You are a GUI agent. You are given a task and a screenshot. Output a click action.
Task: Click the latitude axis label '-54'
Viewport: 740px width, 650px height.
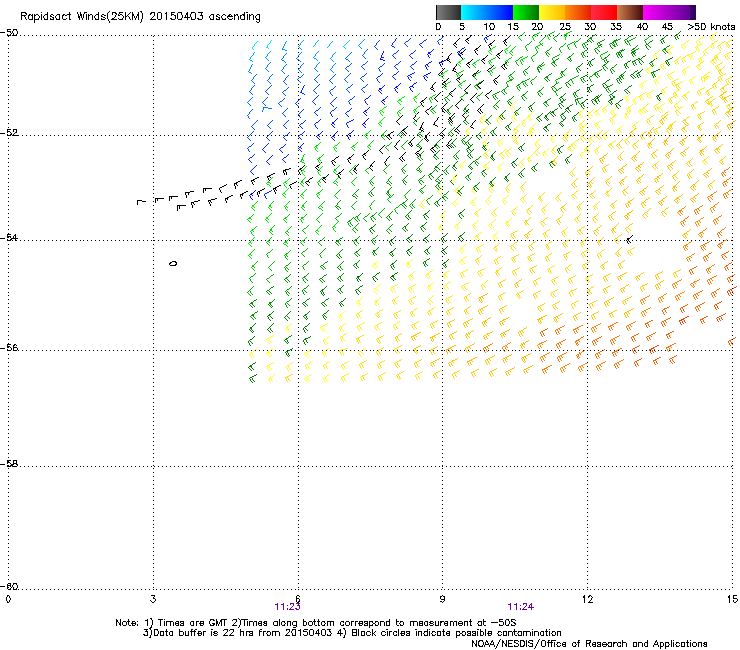(9, 237)
